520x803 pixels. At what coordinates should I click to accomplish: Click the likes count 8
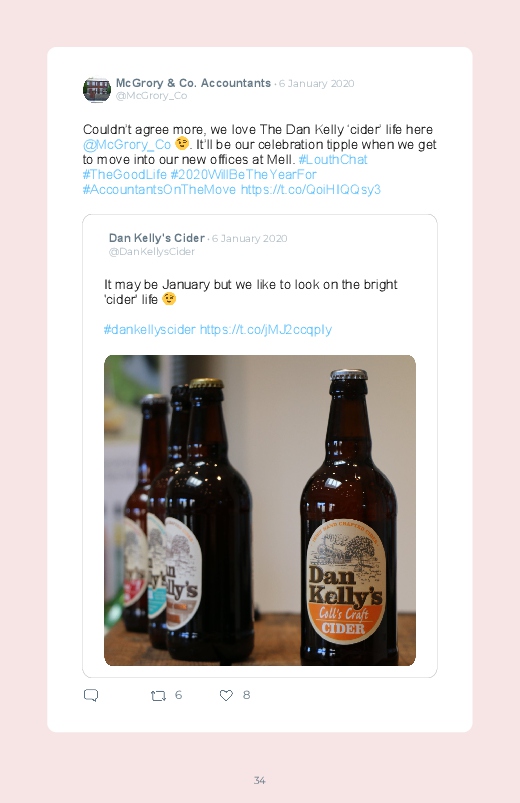pos(246,695)
